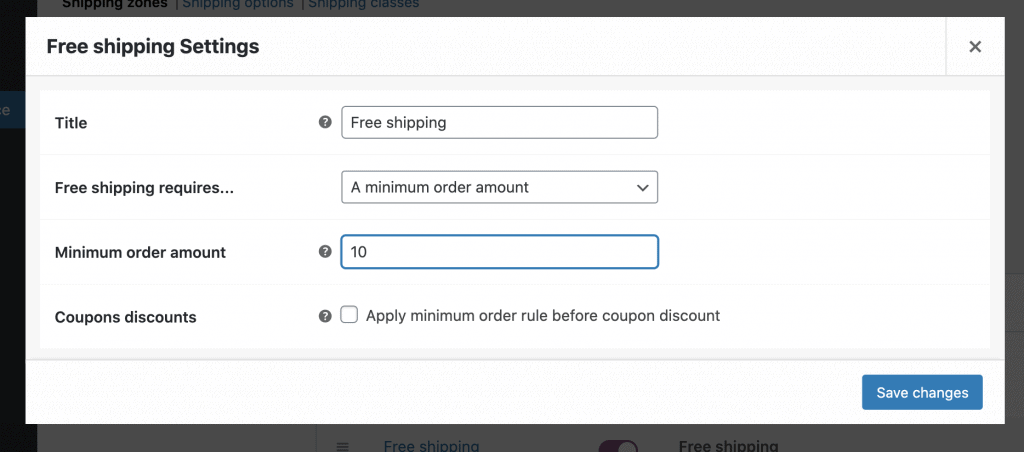
Task: Click the Minimum order amount label text
Action: coord(140,252)
